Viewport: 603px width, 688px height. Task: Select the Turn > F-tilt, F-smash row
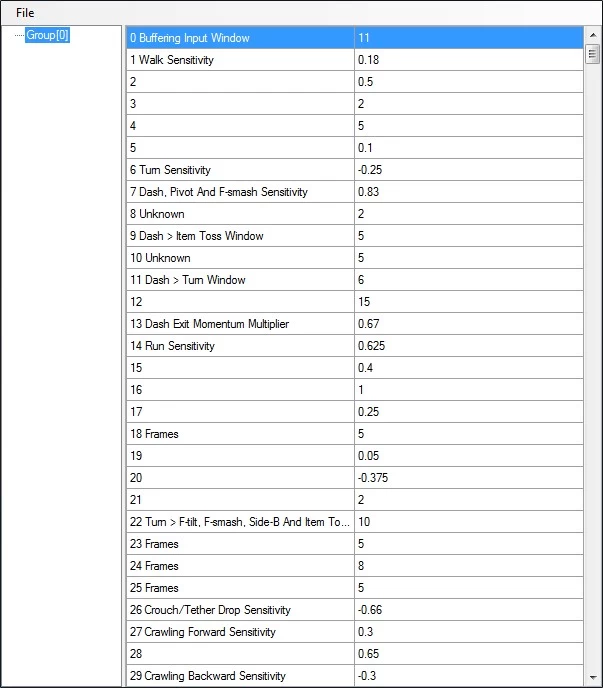pyautogui.click(x=240, y=522)
